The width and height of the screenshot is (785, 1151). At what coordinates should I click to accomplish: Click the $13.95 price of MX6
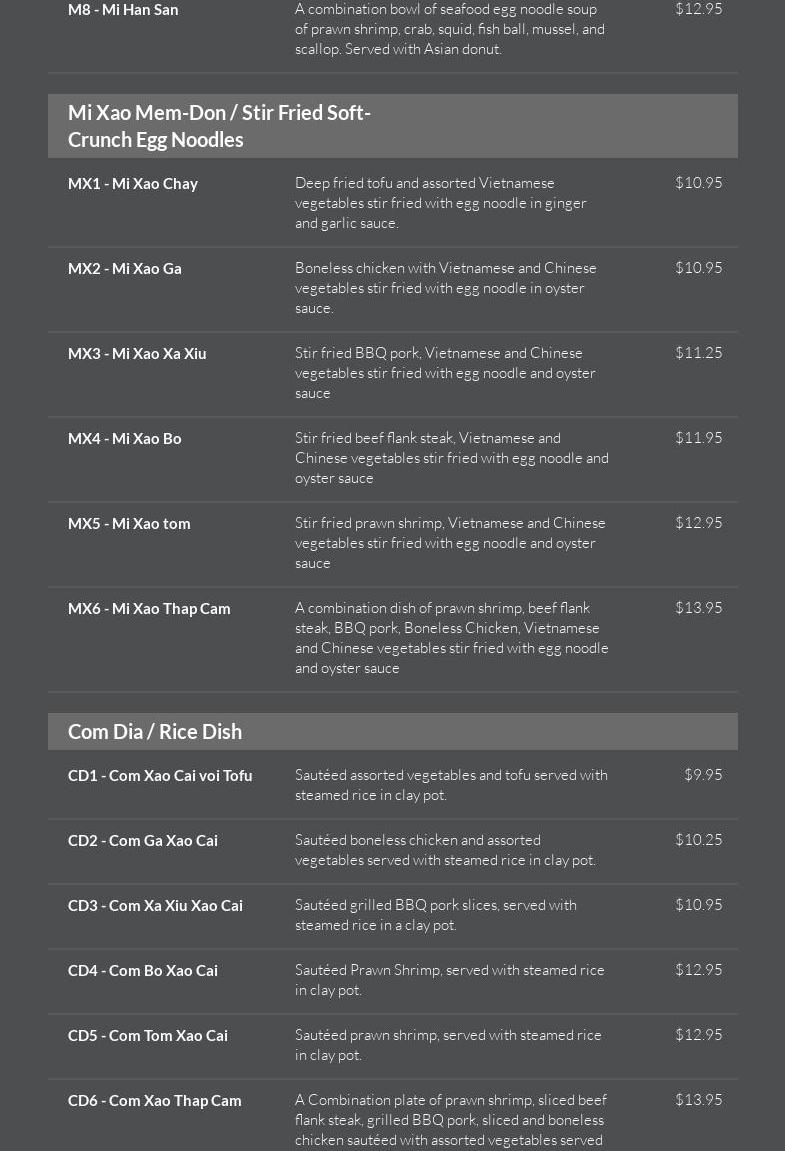pyautogui.click(x=698, y=608)
